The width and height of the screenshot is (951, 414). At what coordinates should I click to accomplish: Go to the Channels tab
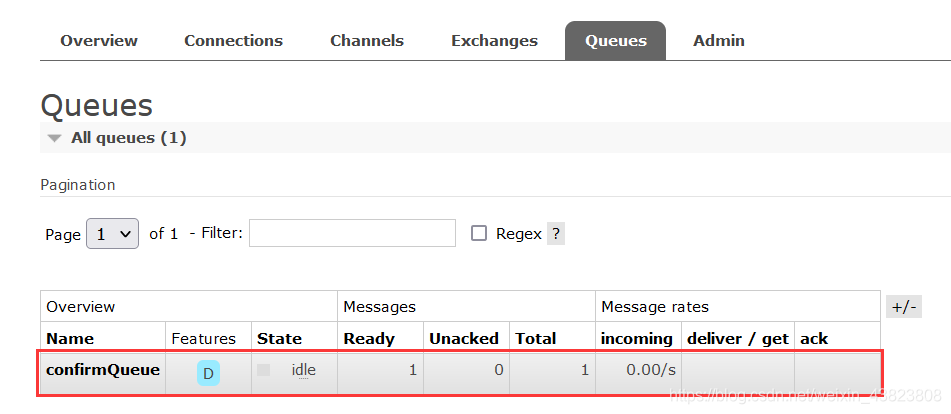367,41
